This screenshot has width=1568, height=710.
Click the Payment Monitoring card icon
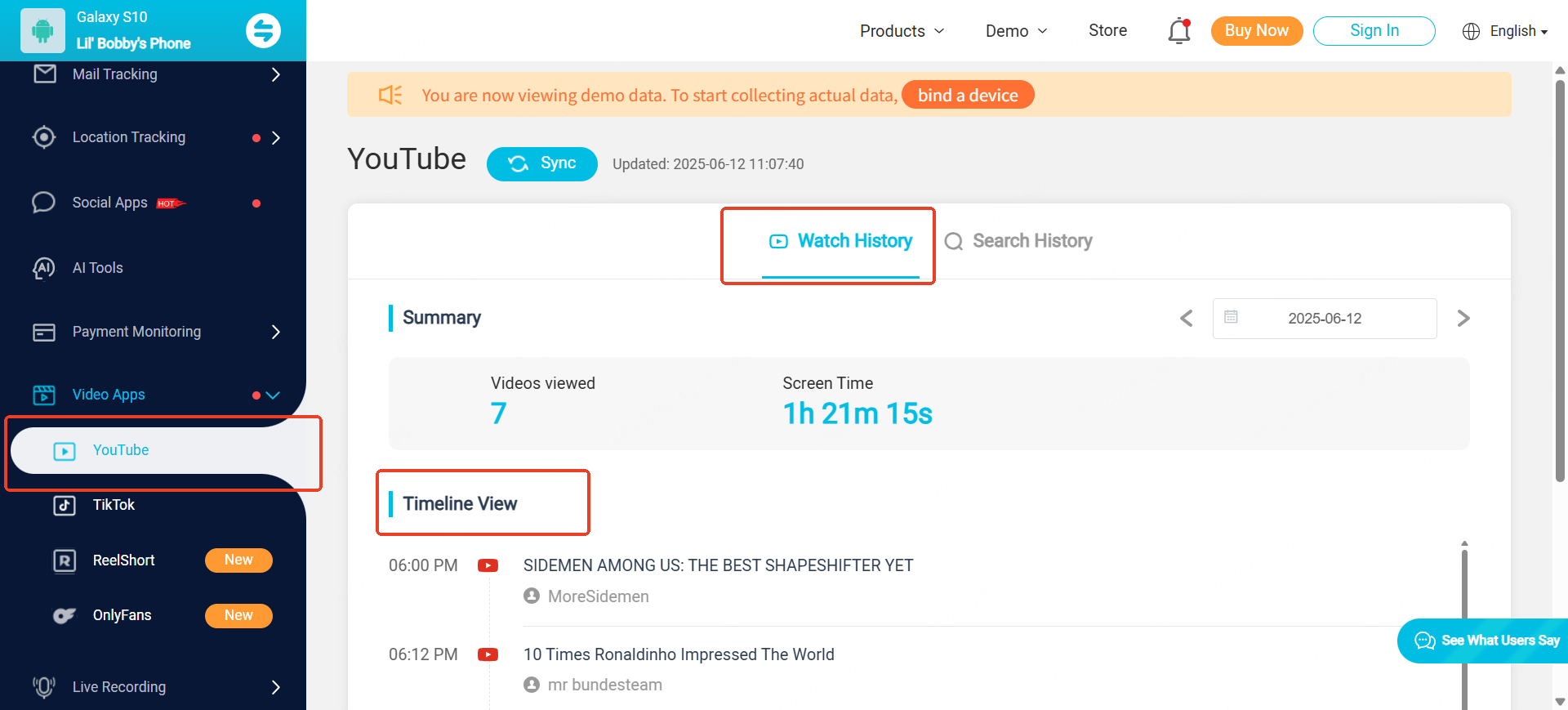(x=44, y=333)
